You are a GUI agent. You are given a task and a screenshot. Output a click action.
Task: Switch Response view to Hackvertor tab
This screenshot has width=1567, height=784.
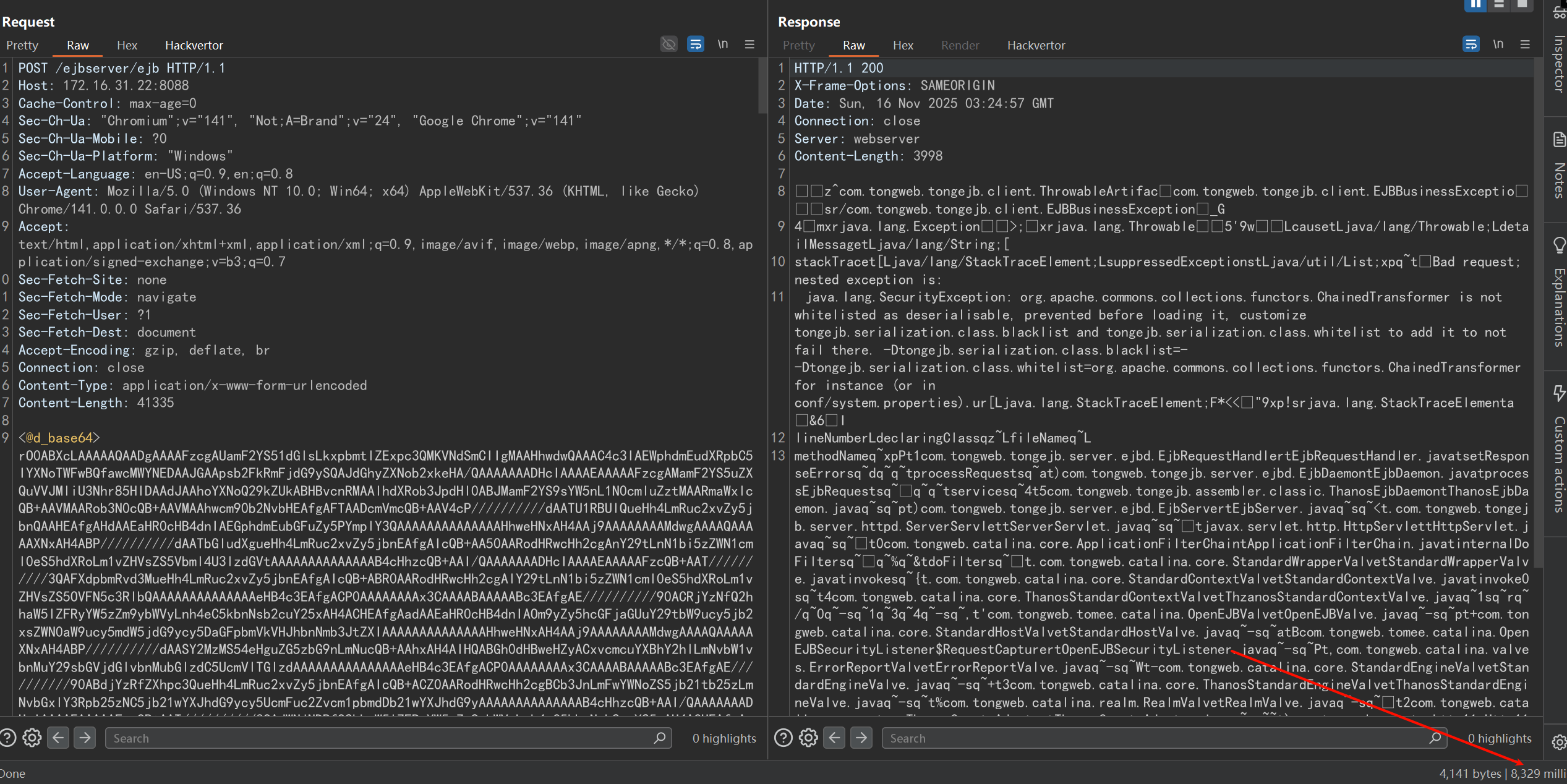(1036, 45)
